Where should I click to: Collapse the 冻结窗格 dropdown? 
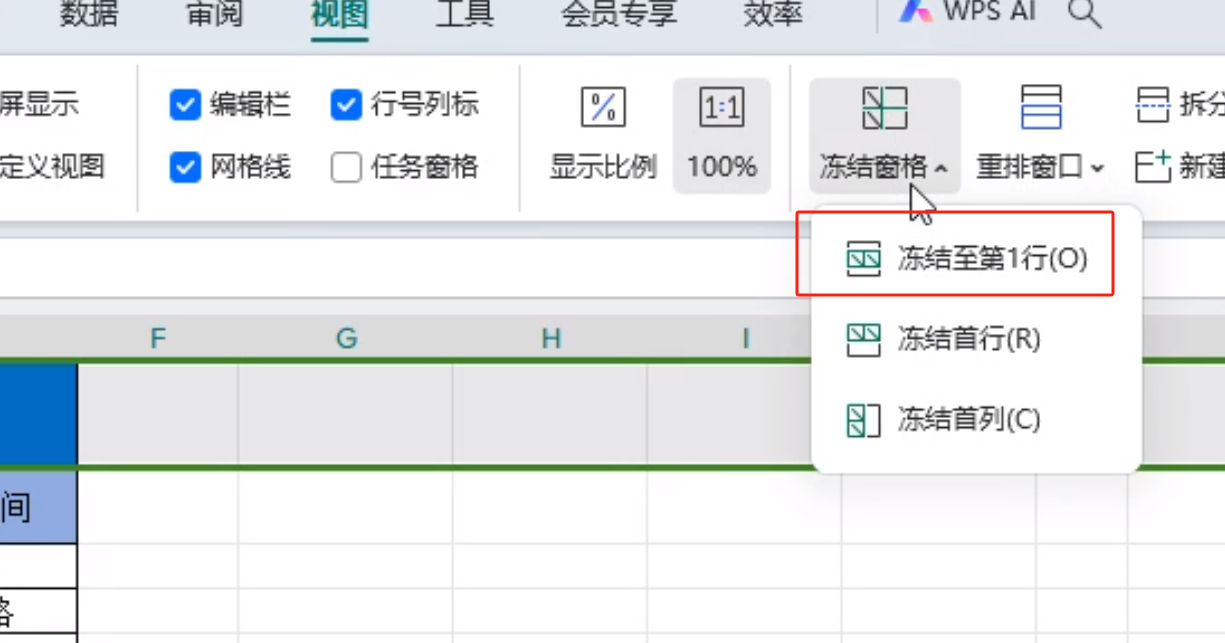click(x=884, y=135)
